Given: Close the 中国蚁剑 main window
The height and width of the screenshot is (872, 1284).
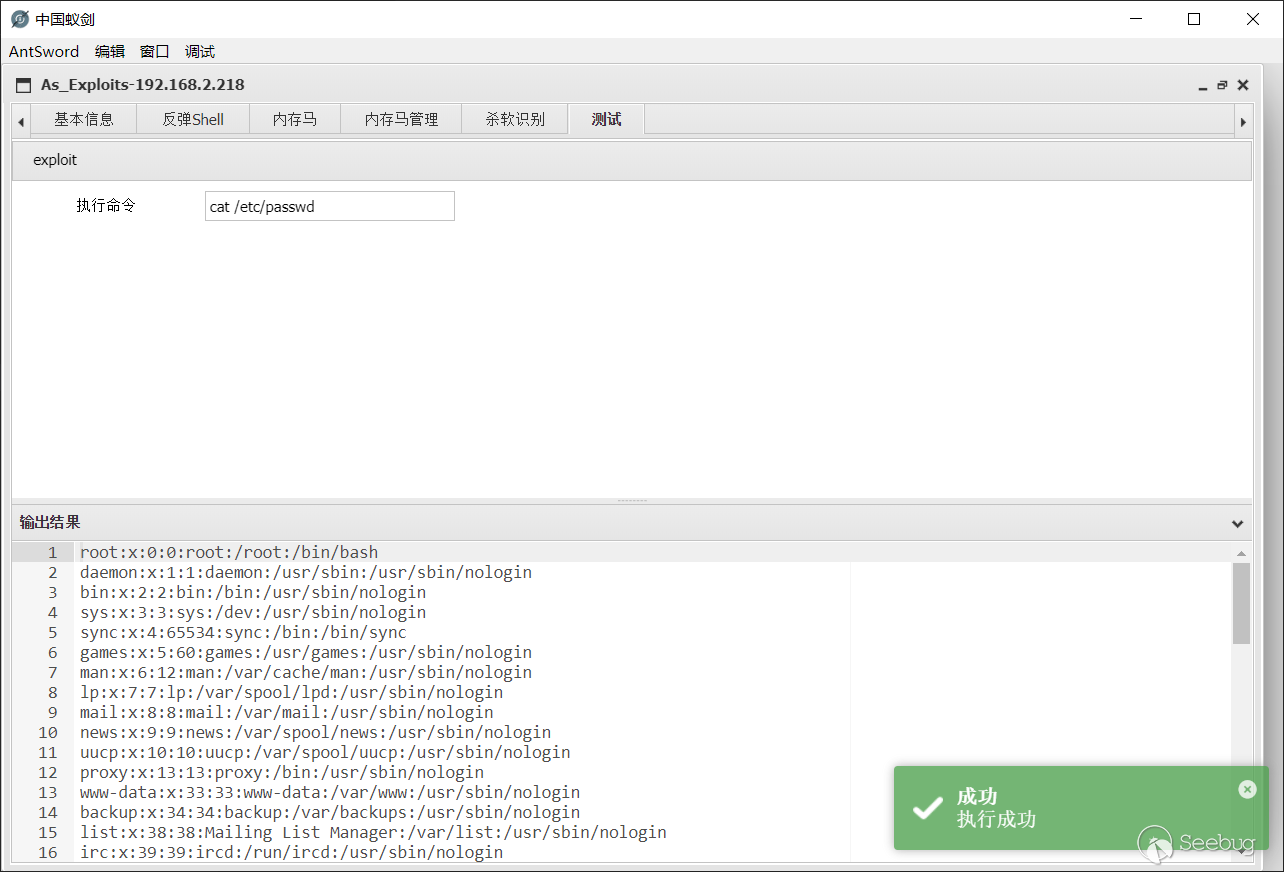Looking at the screenshot, I should click(1253, 19).
